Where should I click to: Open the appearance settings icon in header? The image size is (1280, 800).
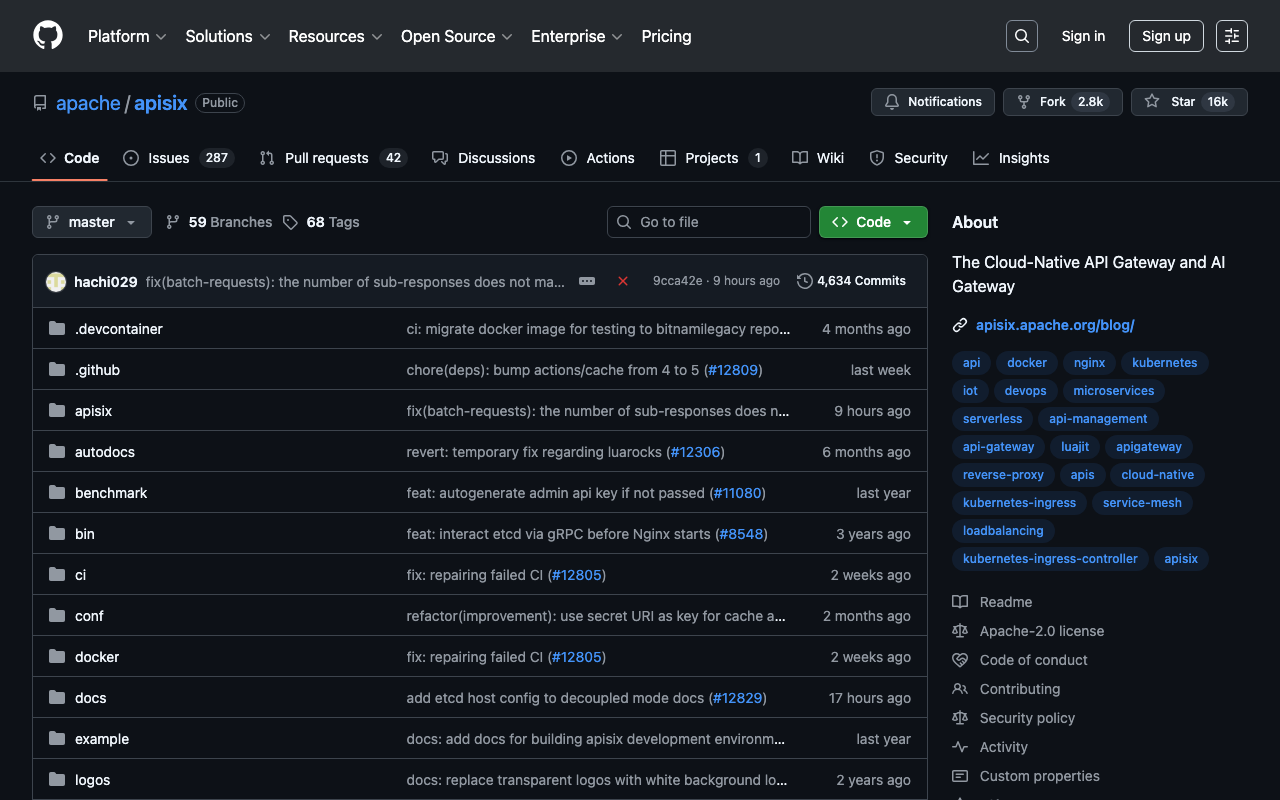[1231, 36]
